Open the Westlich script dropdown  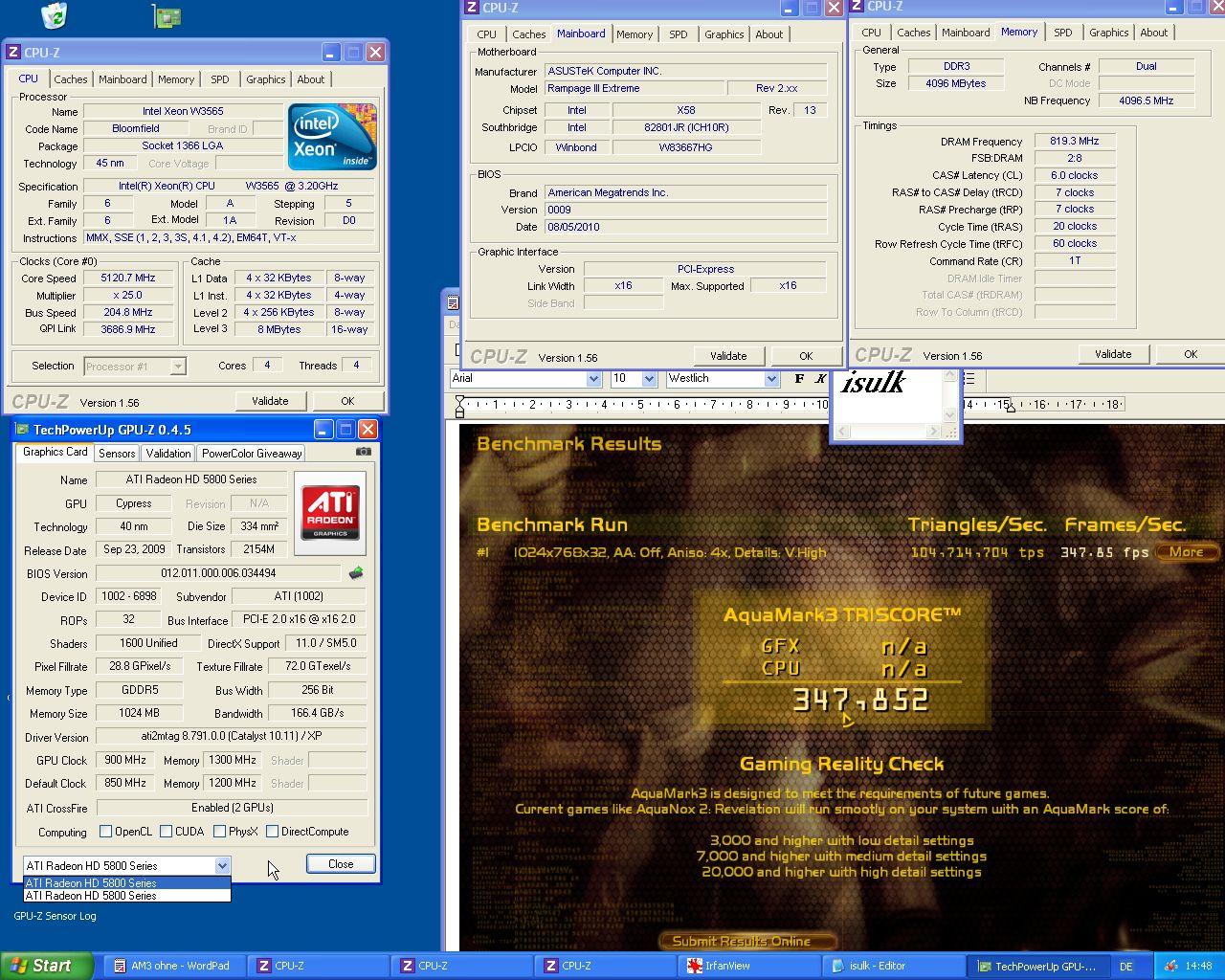(x=771, y=379)
